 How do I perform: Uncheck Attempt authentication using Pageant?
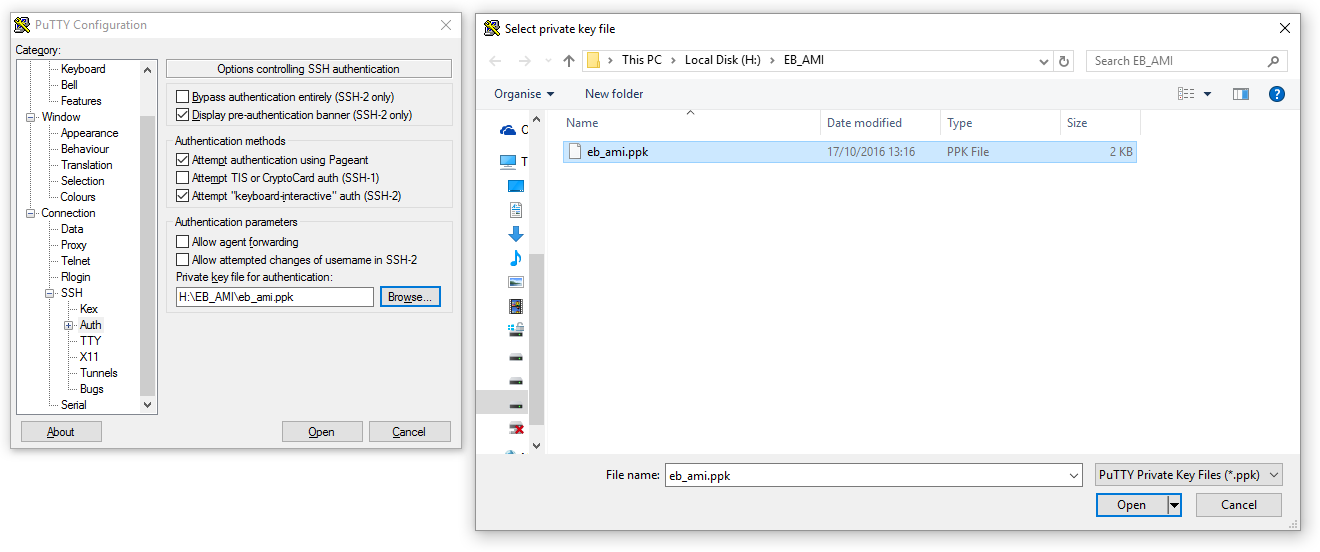[182, 160]
